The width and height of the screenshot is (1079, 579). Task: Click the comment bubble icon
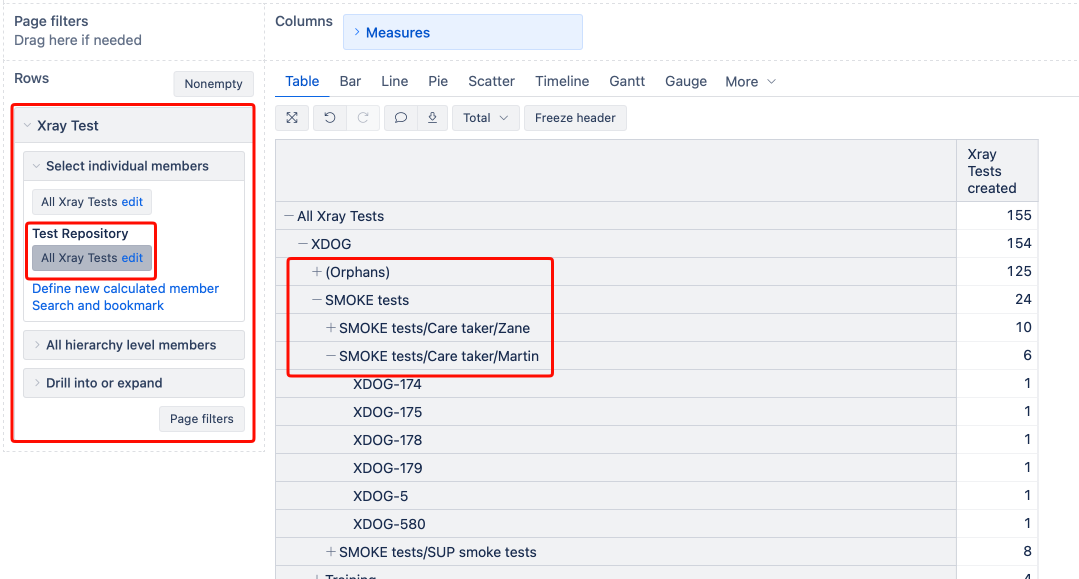pos(400,118)
